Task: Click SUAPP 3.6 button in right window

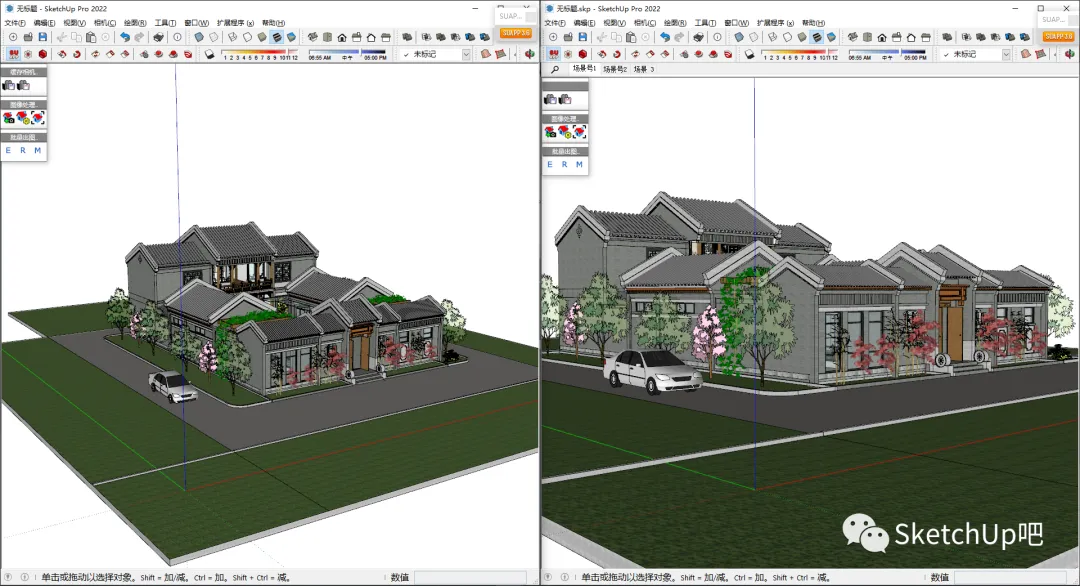Action: coord(1058,36)
